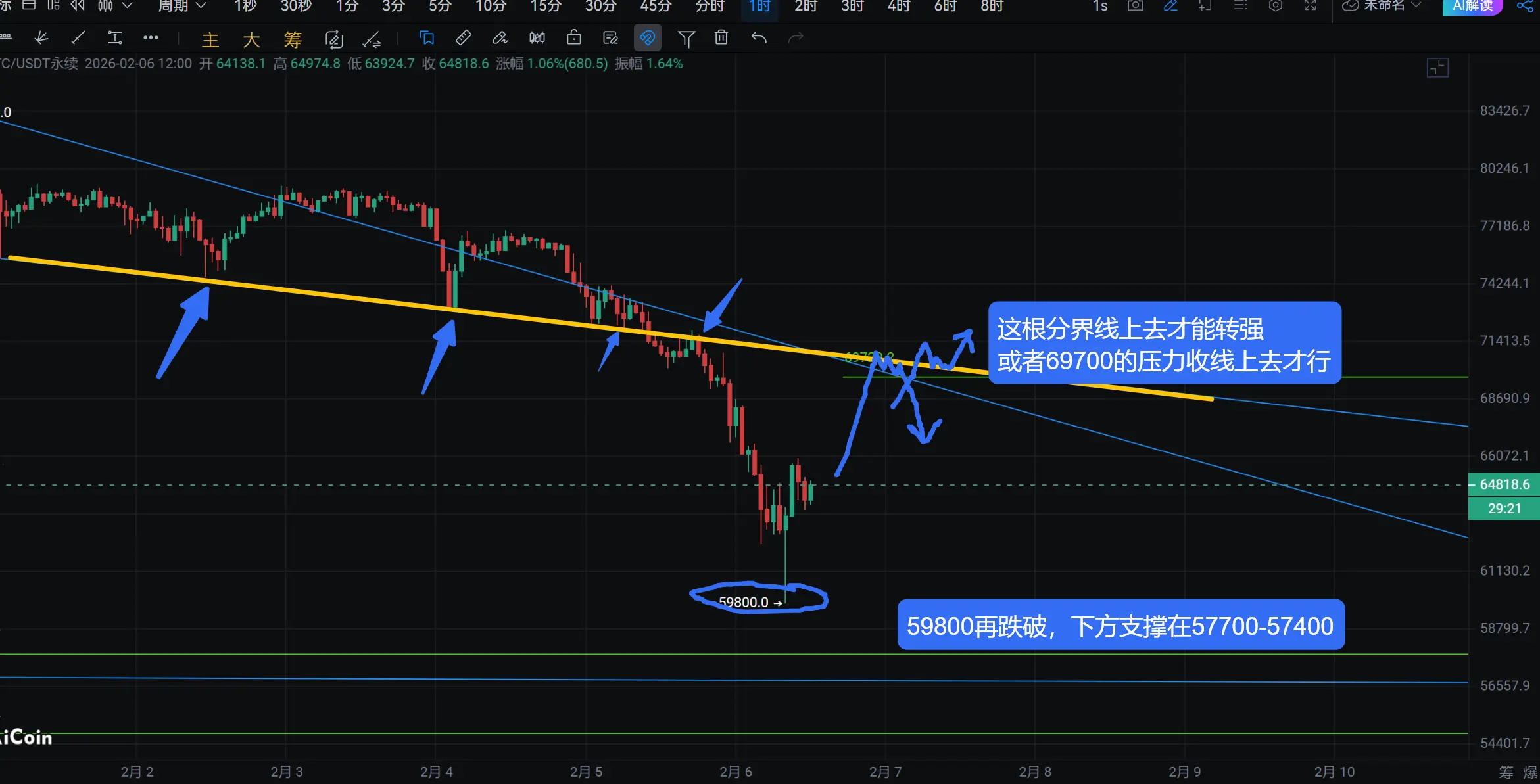The image size is (1540, 784).
Task: Take a chart screenshot with camera icon
Action: (x=1136, y=6)
